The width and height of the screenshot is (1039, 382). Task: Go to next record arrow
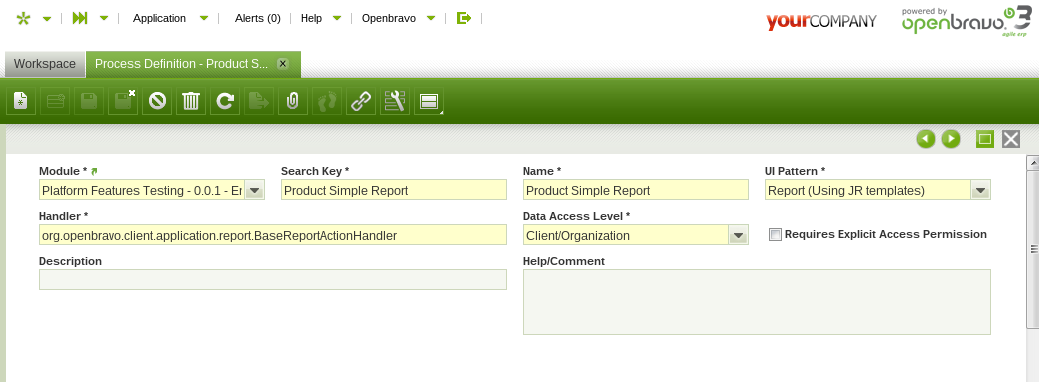(951, 139)
